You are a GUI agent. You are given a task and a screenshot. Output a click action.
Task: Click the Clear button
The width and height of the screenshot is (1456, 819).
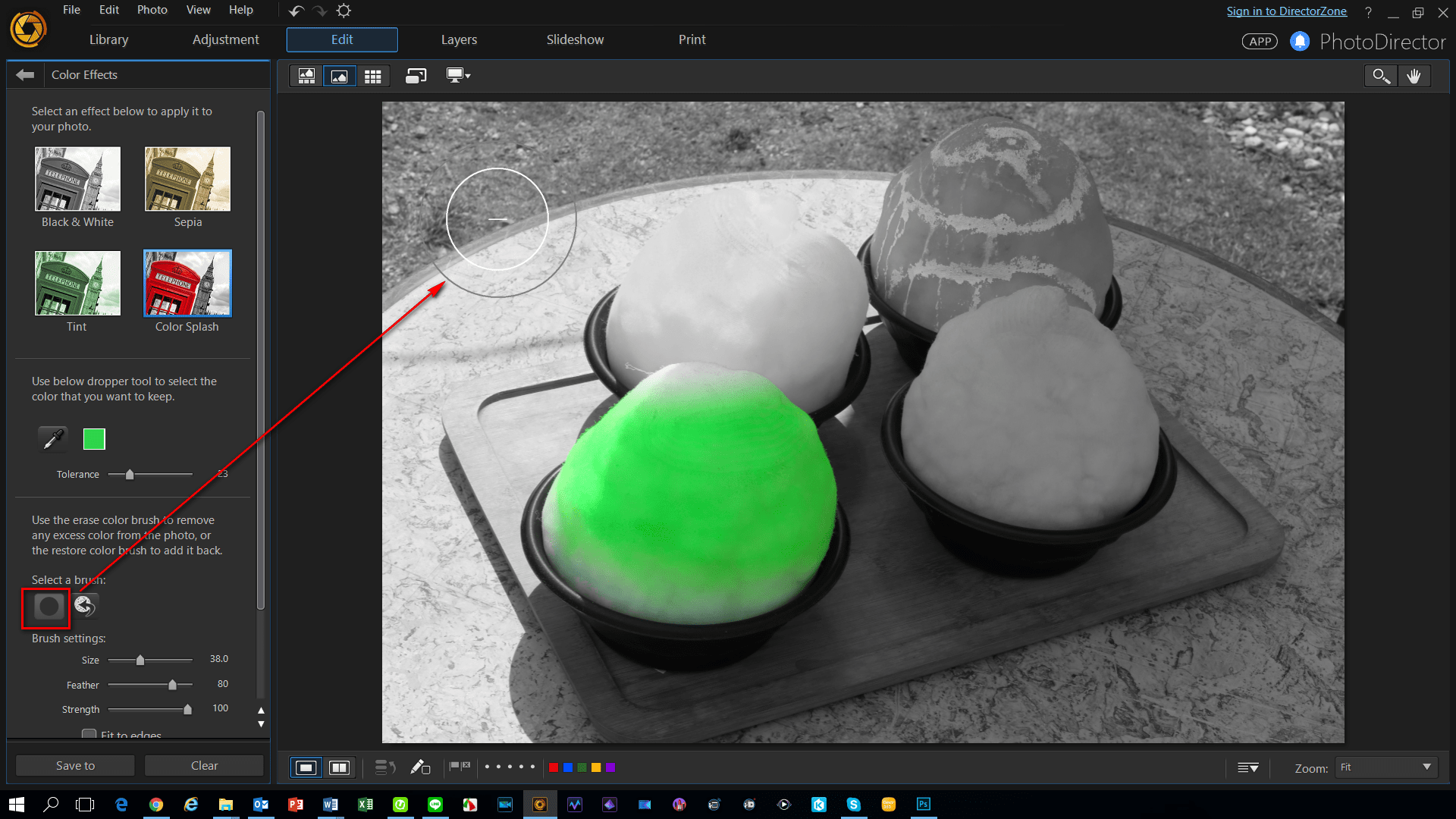point(204,766)
